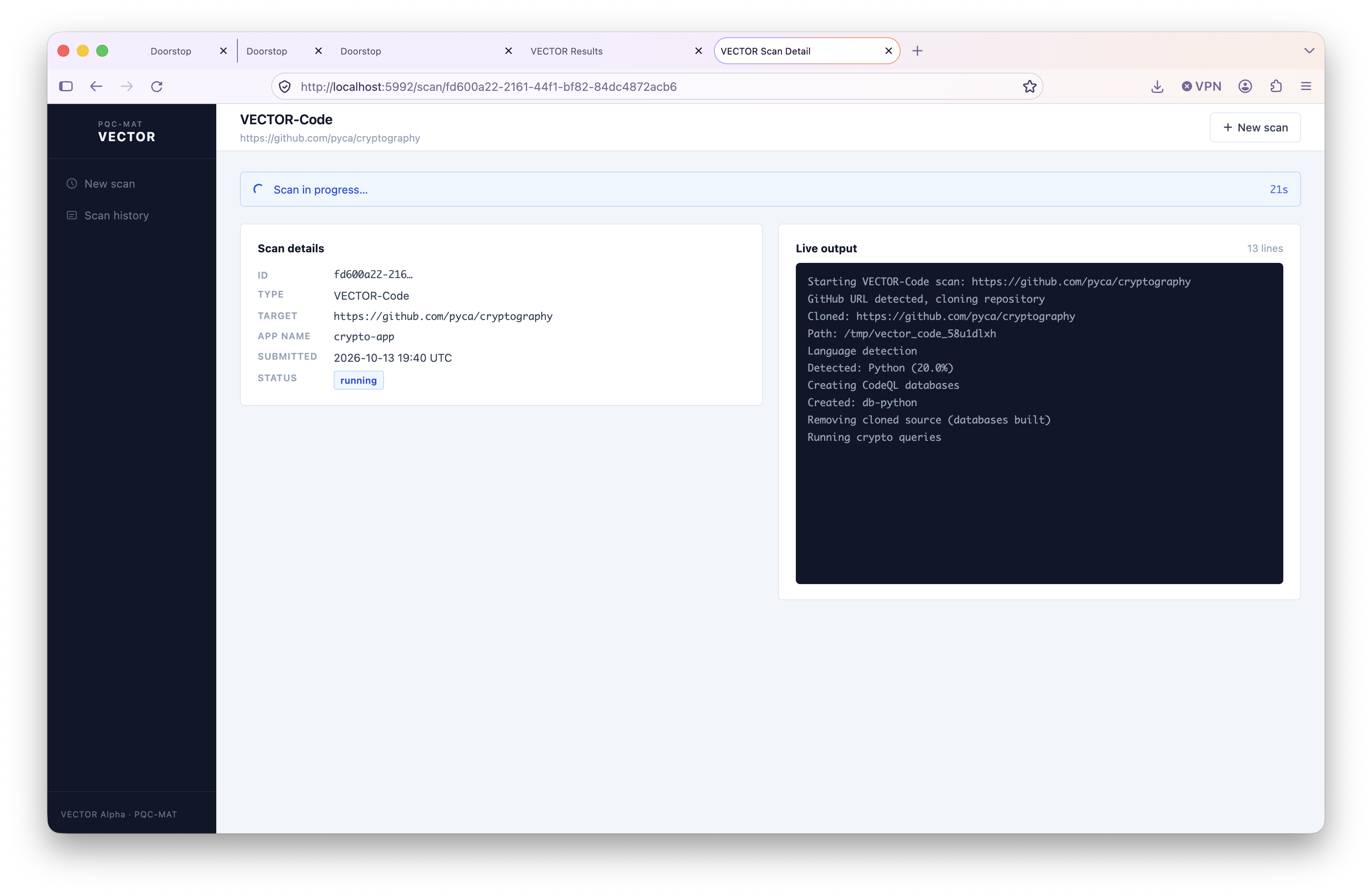Open the downloads icon
This screenshot has height=896, width=1372.
click(1157, 87)
